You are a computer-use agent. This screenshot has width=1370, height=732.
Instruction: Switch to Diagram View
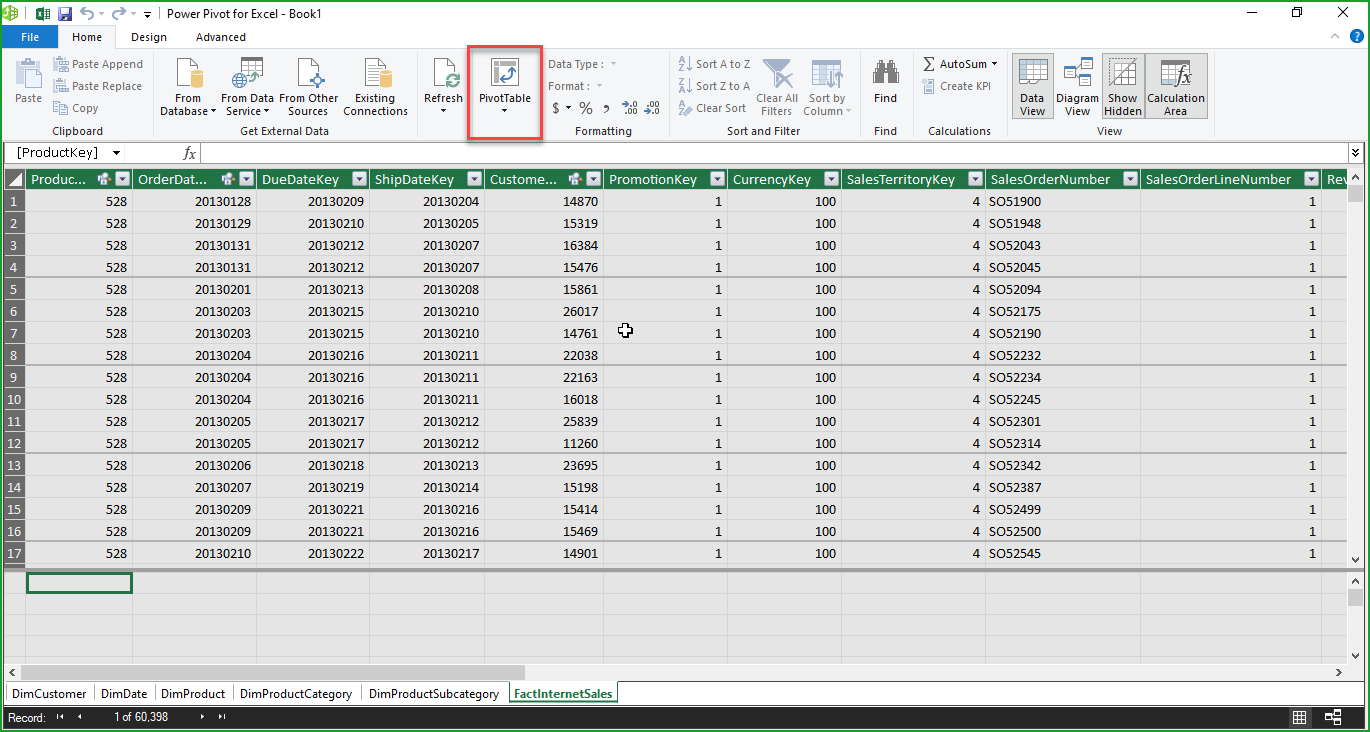[1078, 87]
